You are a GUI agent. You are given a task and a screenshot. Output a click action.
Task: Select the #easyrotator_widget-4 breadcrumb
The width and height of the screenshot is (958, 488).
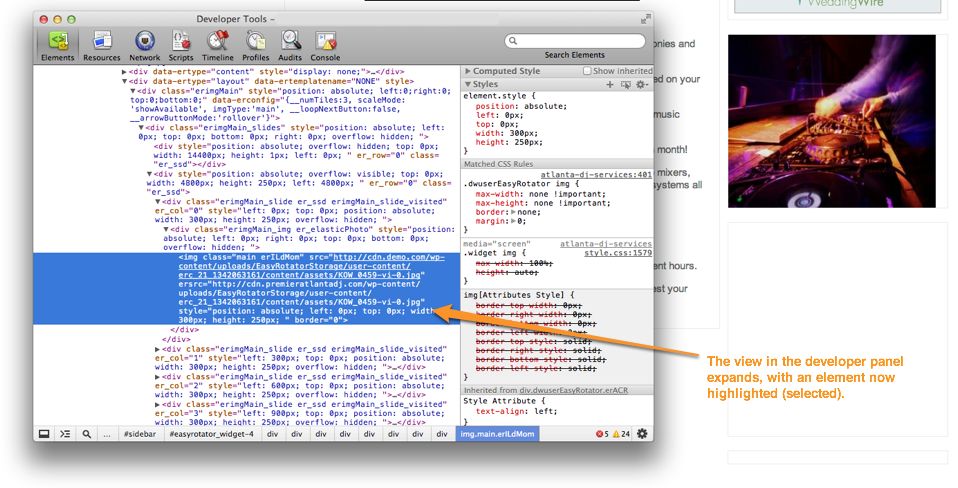[x=211, y=434]
